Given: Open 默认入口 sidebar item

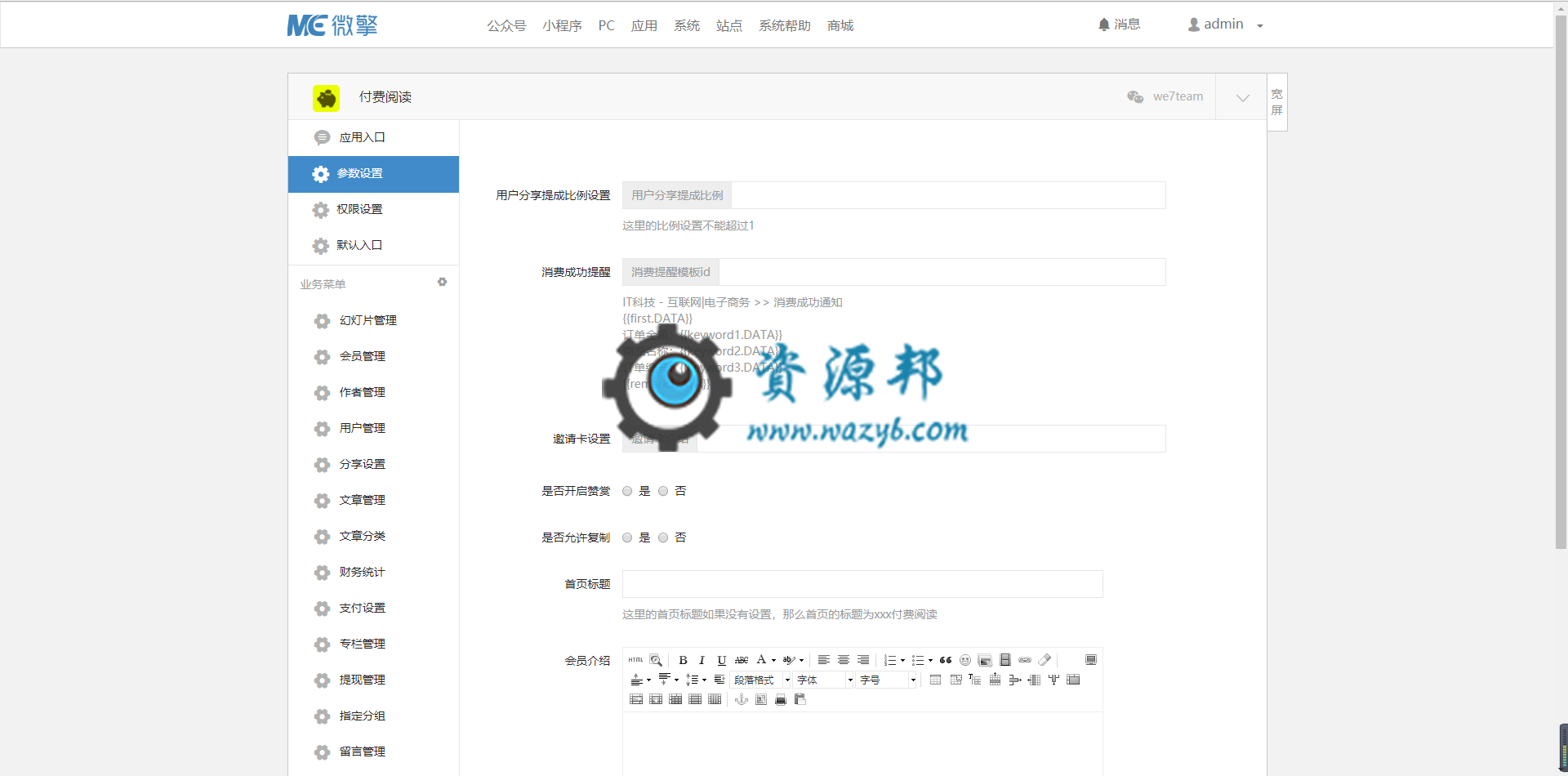Looking at the screenshot, I should pyautogui.click(x=373, y=246).
